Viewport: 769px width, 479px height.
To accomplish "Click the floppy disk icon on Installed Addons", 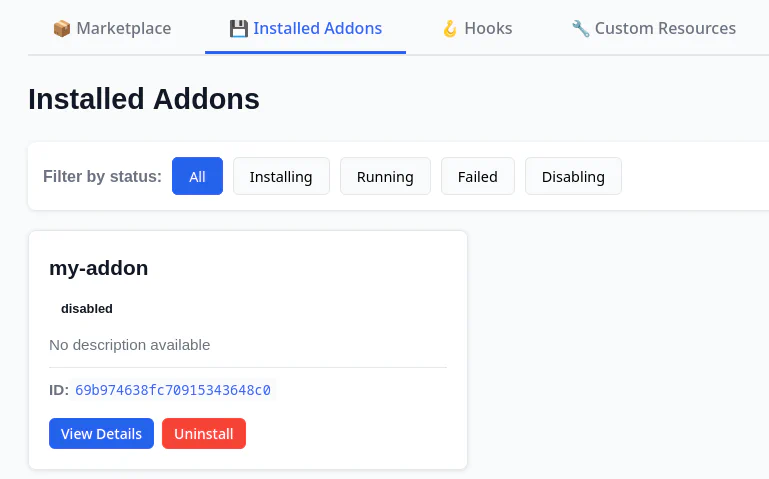I will tap(239, 29).
